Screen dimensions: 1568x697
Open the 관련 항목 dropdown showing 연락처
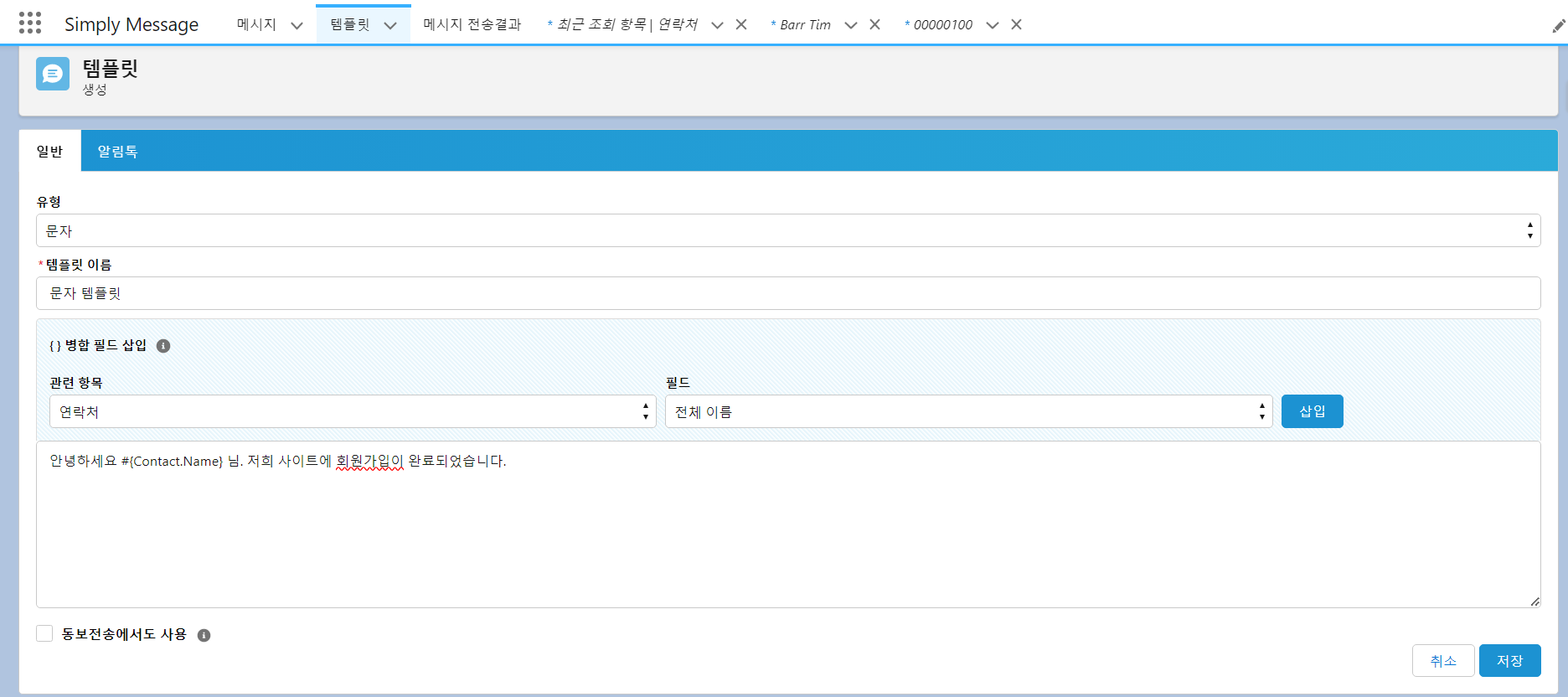click(352, 411)
